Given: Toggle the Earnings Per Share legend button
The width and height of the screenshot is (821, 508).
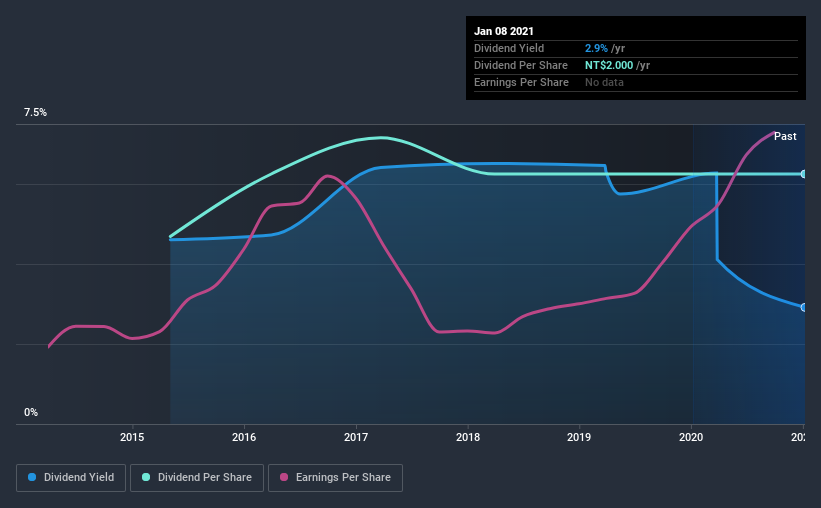Looking at the screenshot, I should pos(335,478).
